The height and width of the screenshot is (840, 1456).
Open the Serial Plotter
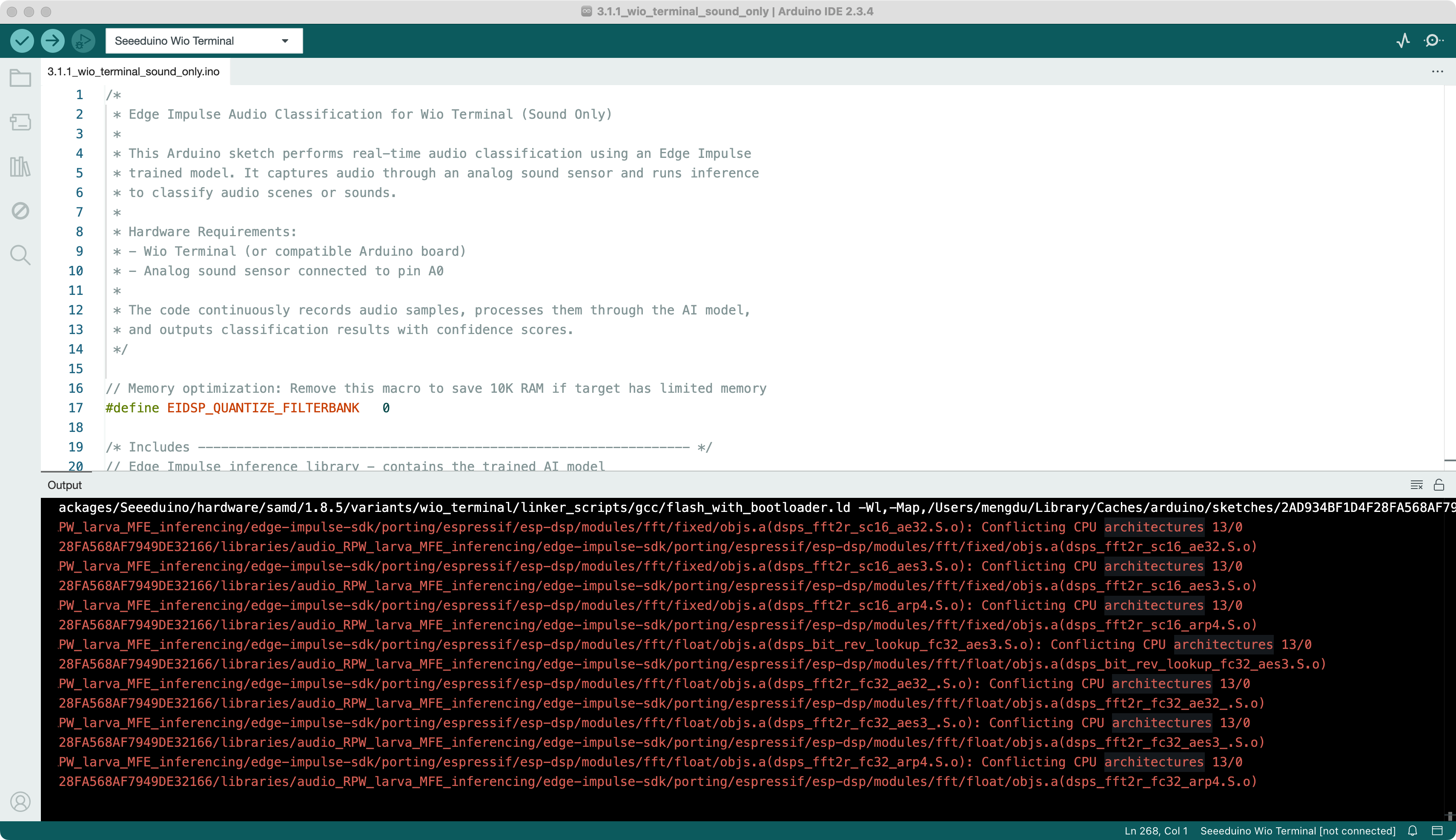click(1404, 40)
